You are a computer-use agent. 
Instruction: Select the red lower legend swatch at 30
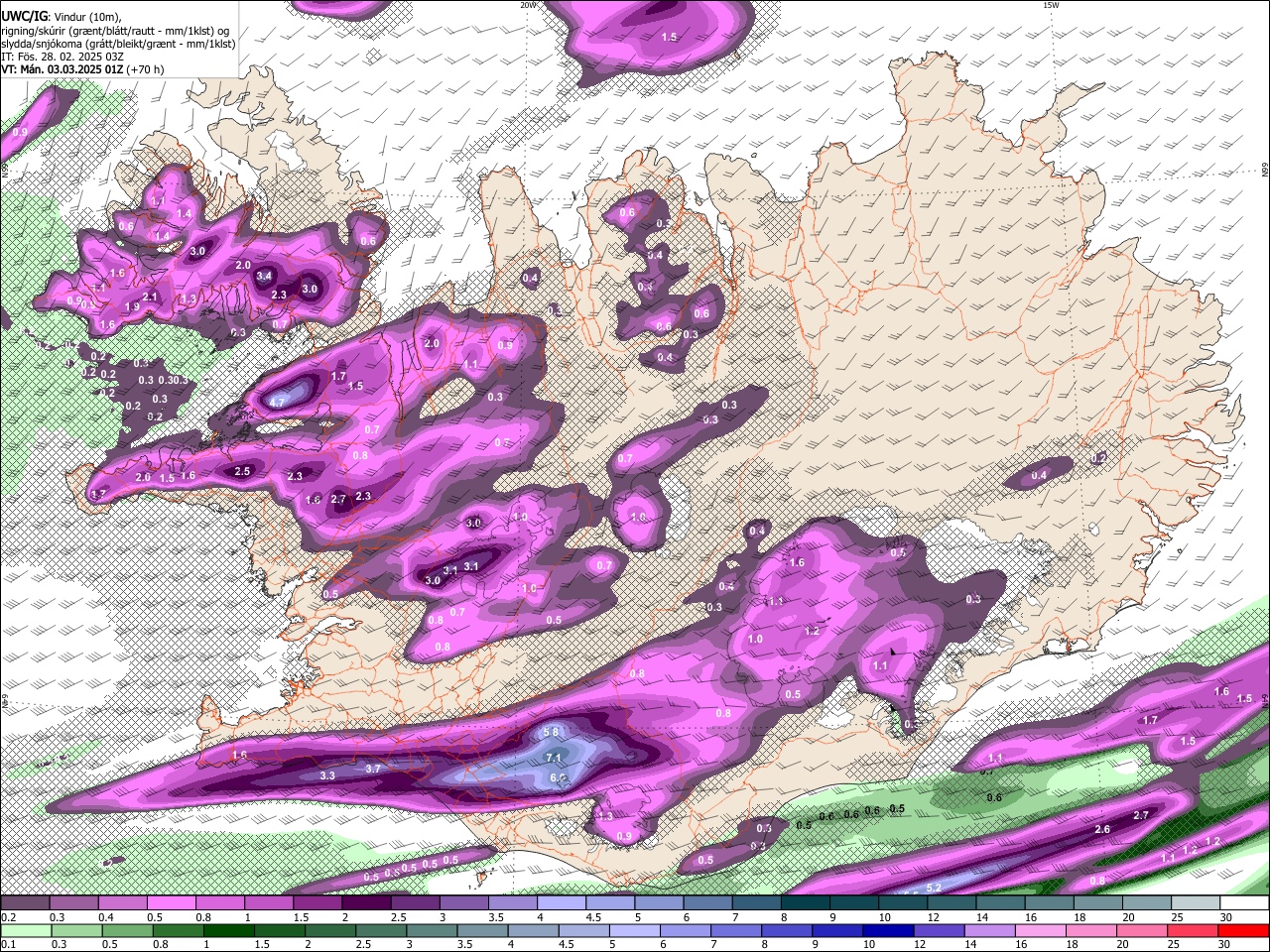click(1241, 931)
